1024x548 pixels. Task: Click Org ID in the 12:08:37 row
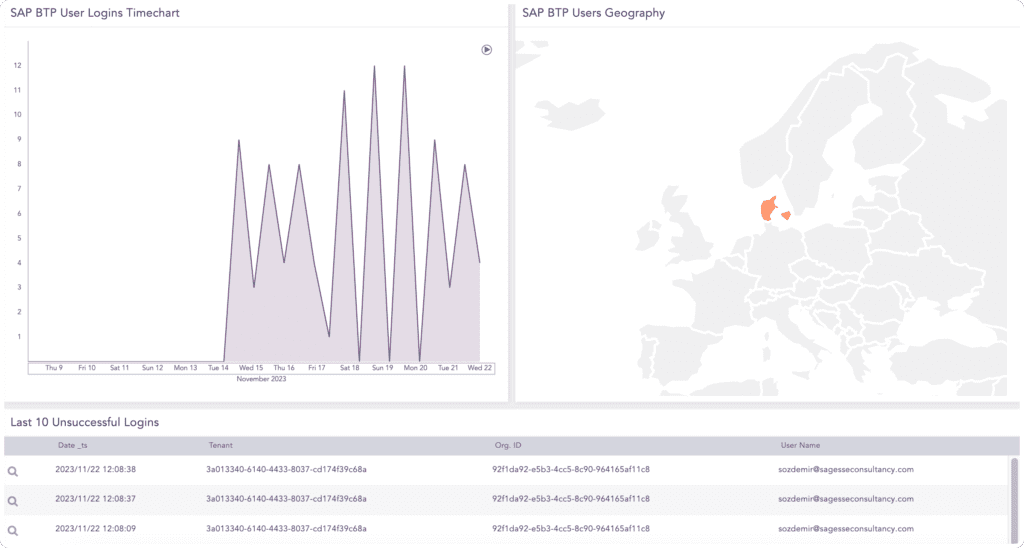(x=571, y=499)
